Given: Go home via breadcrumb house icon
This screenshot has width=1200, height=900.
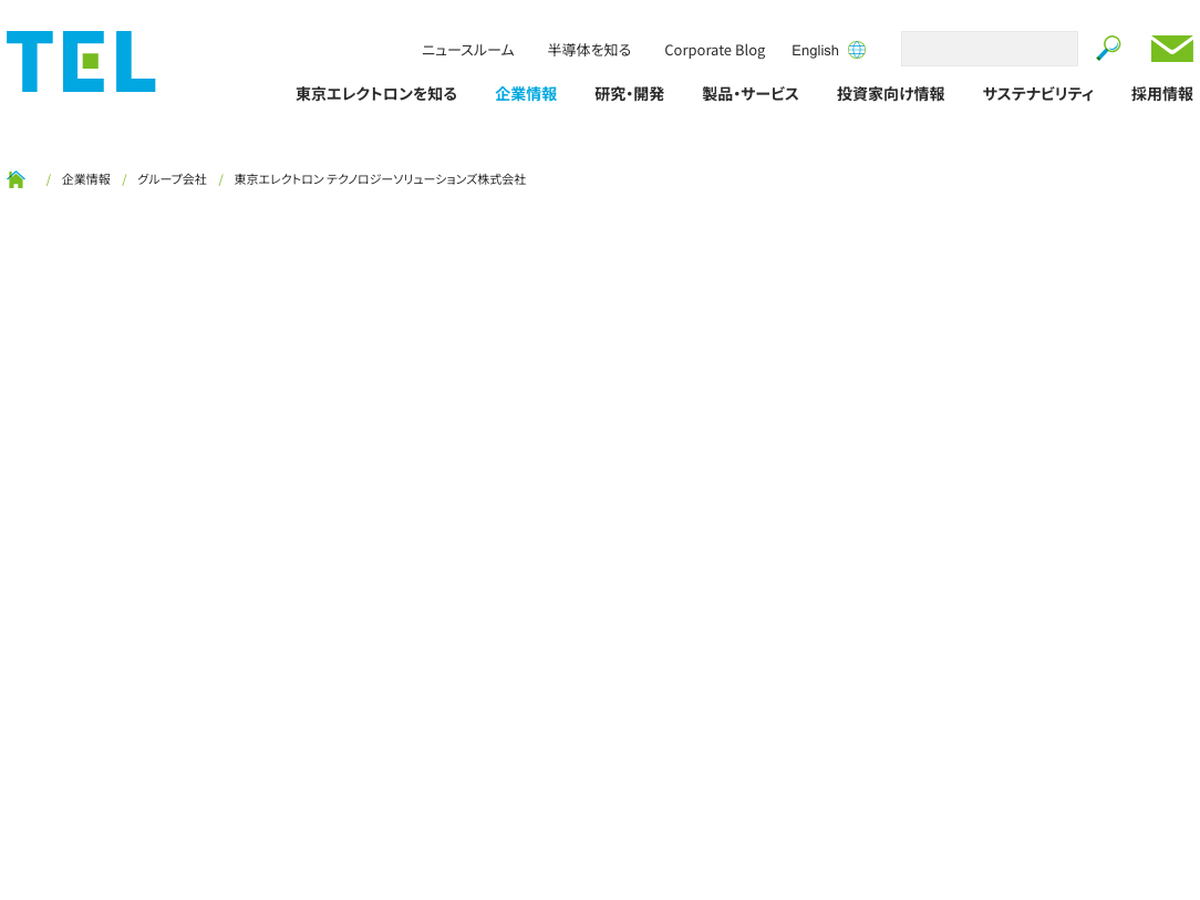Looking at the screenshot, I should [x=16, y=180].
